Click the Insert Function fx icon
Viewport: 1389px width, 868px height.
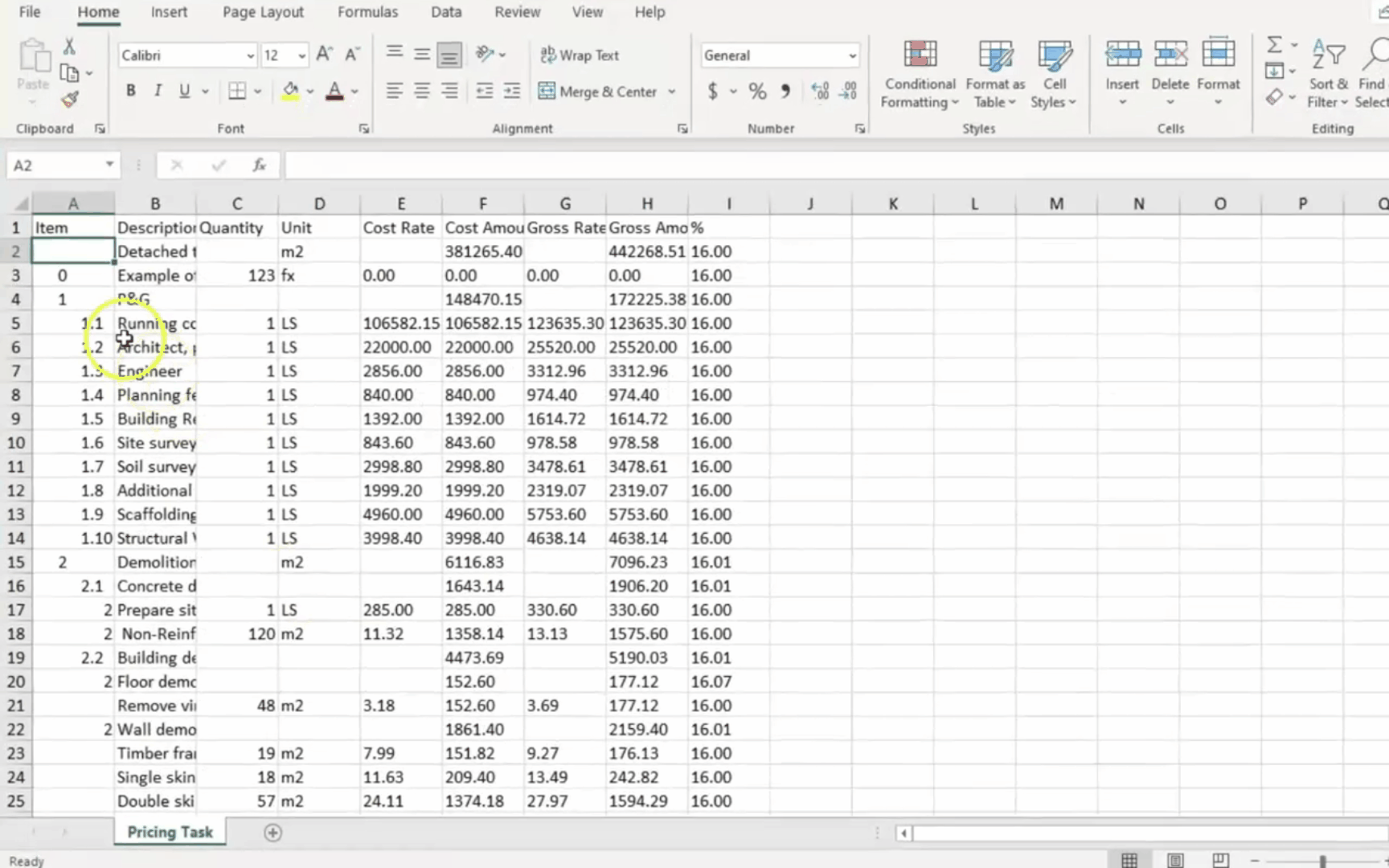coord(259,166)
